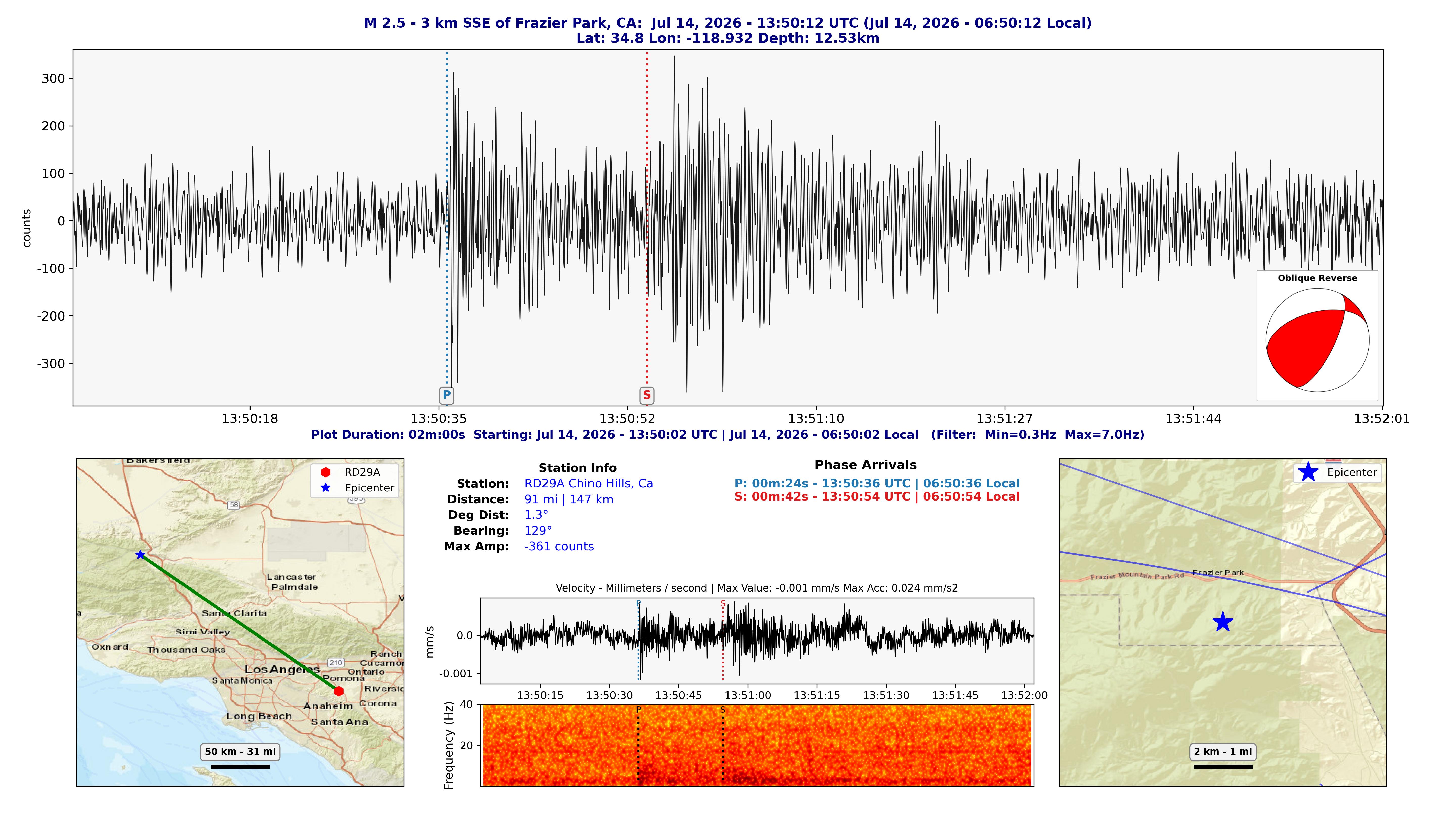Click the "-300" tick on the counts axis
Image resolution: width=1456 pixels, height=819 pixels.
[x=51, y=363]
